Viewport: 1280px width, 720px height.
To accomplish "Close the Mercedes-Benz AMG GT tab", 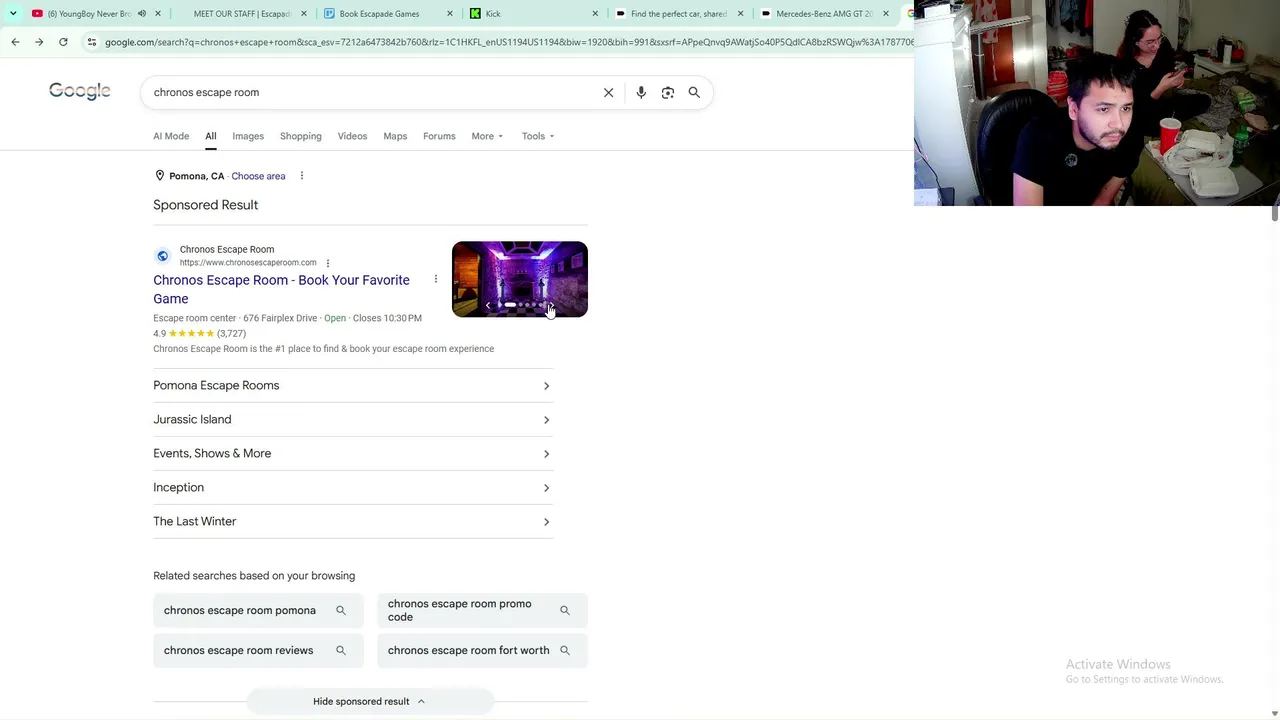I will point(886,14).
